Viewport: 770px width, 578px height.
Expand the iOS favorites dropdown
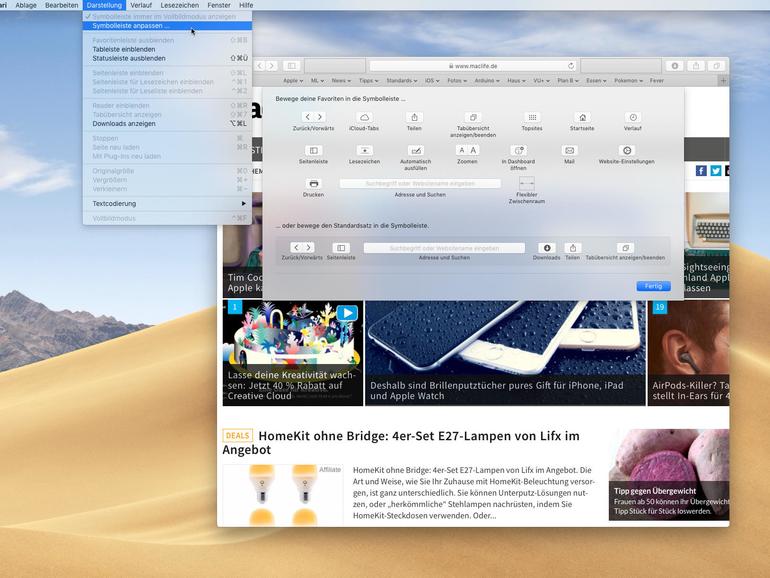(x=432, y=81)
